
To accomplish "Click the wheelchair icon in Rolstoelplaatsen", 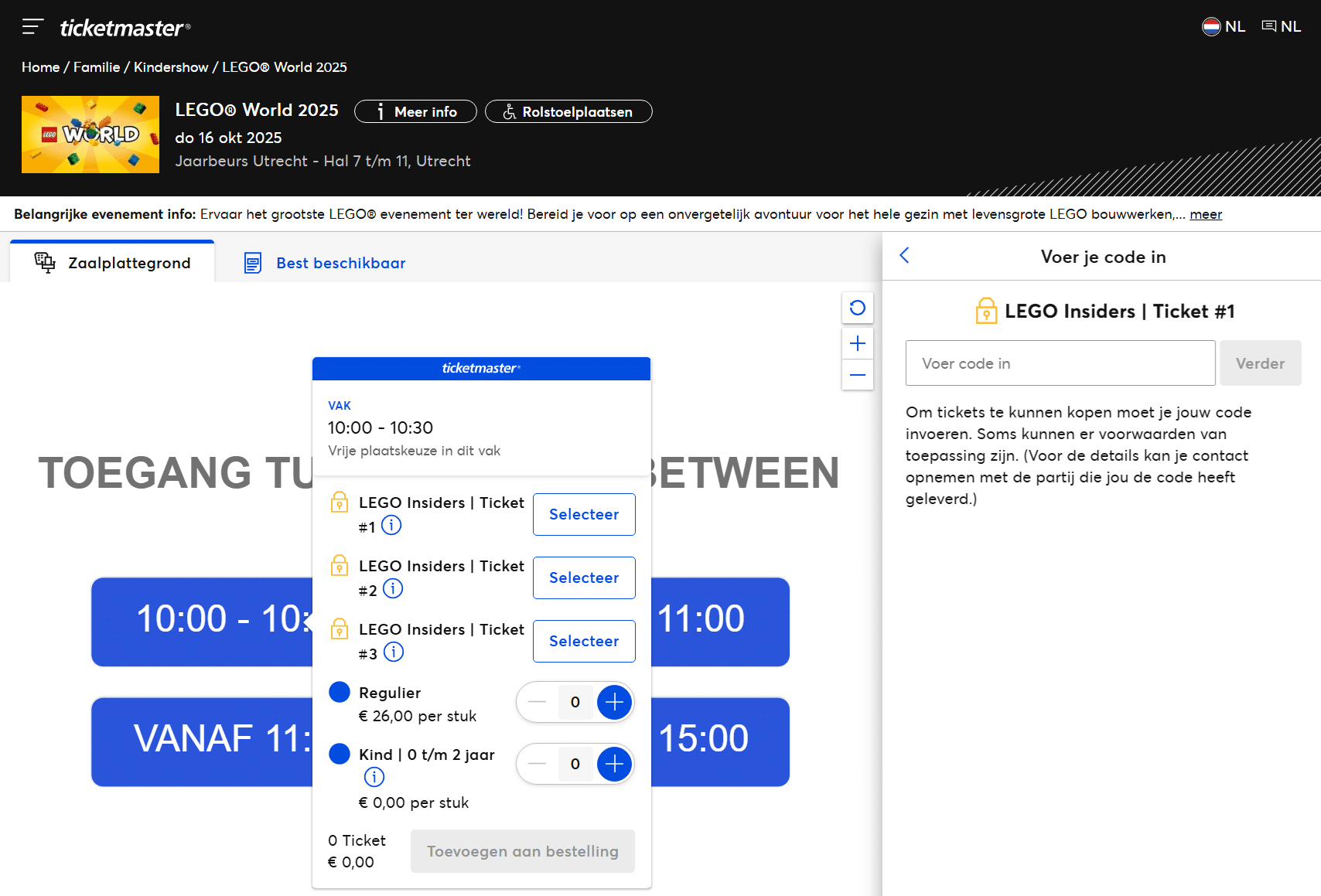I will click(x=509, y=112).
